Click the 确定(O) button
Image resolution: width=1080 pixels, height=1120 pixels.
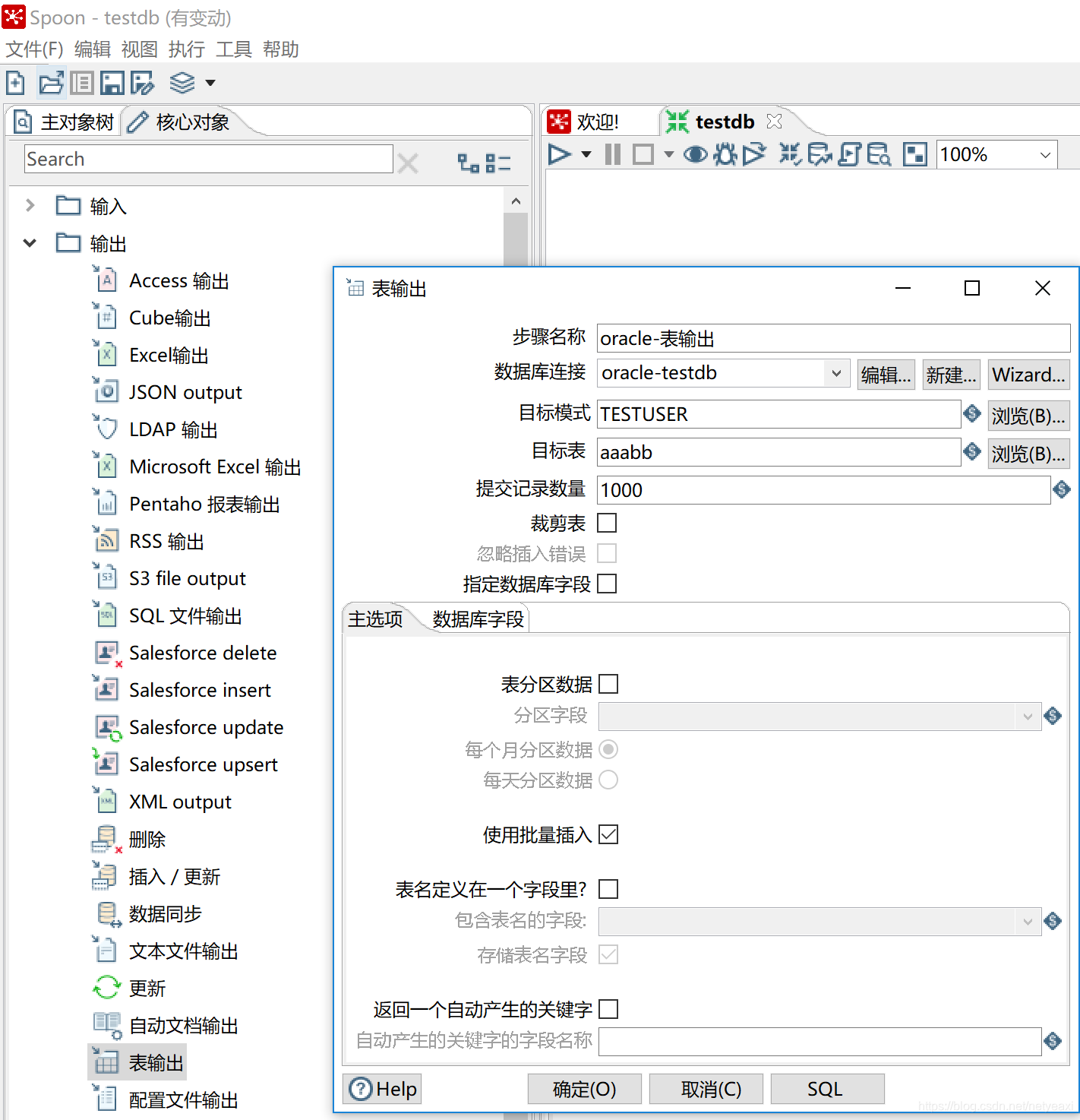click(585, 1089)
